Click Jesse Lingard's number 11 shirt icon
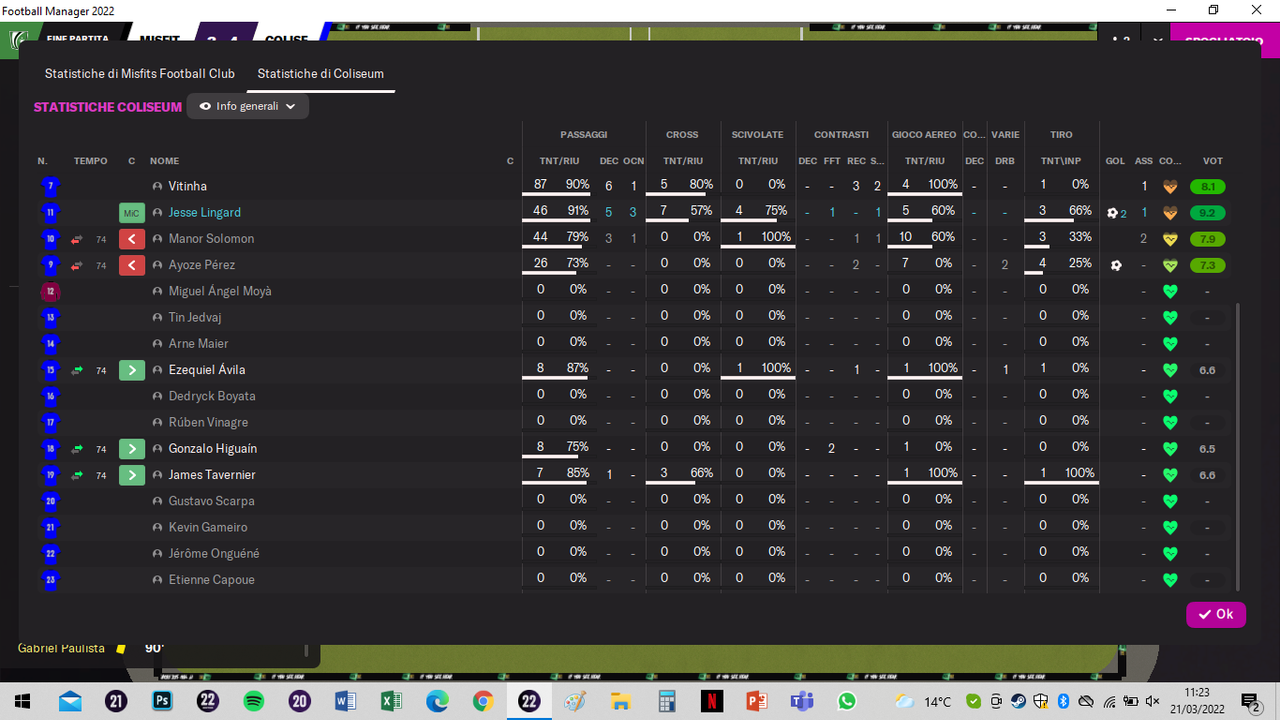Viewport: 1280px width, 720px height. pos(51,212)
